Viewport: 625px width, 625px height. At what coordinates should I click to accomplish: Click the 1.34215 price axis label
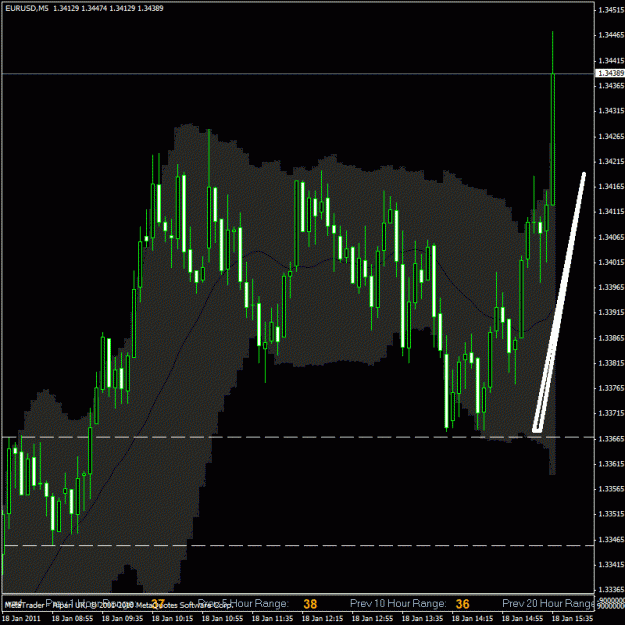coord(611,162)
